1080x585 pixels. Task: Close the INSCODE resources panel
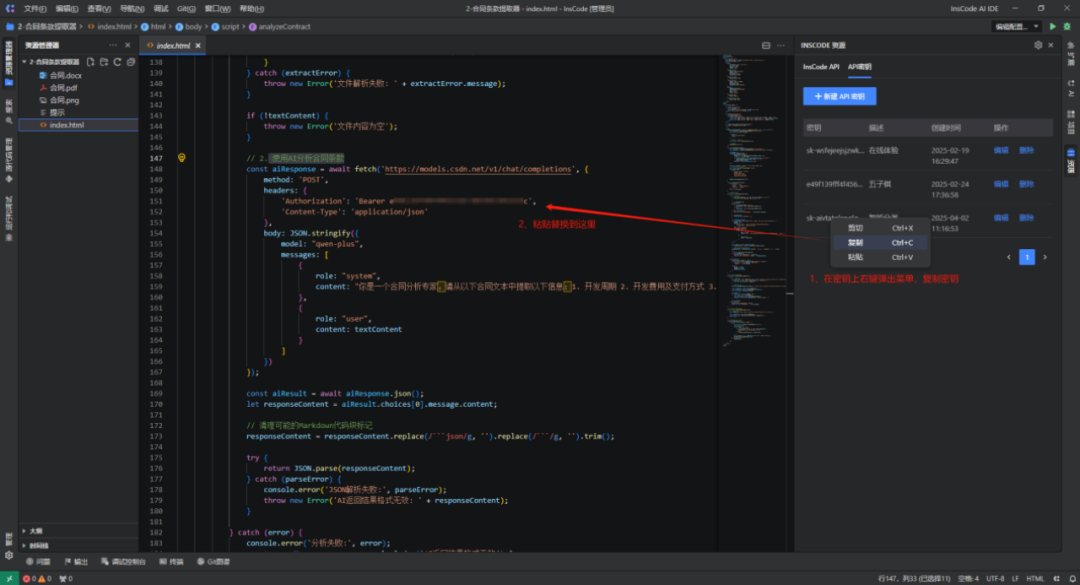tap(1051, 45)
